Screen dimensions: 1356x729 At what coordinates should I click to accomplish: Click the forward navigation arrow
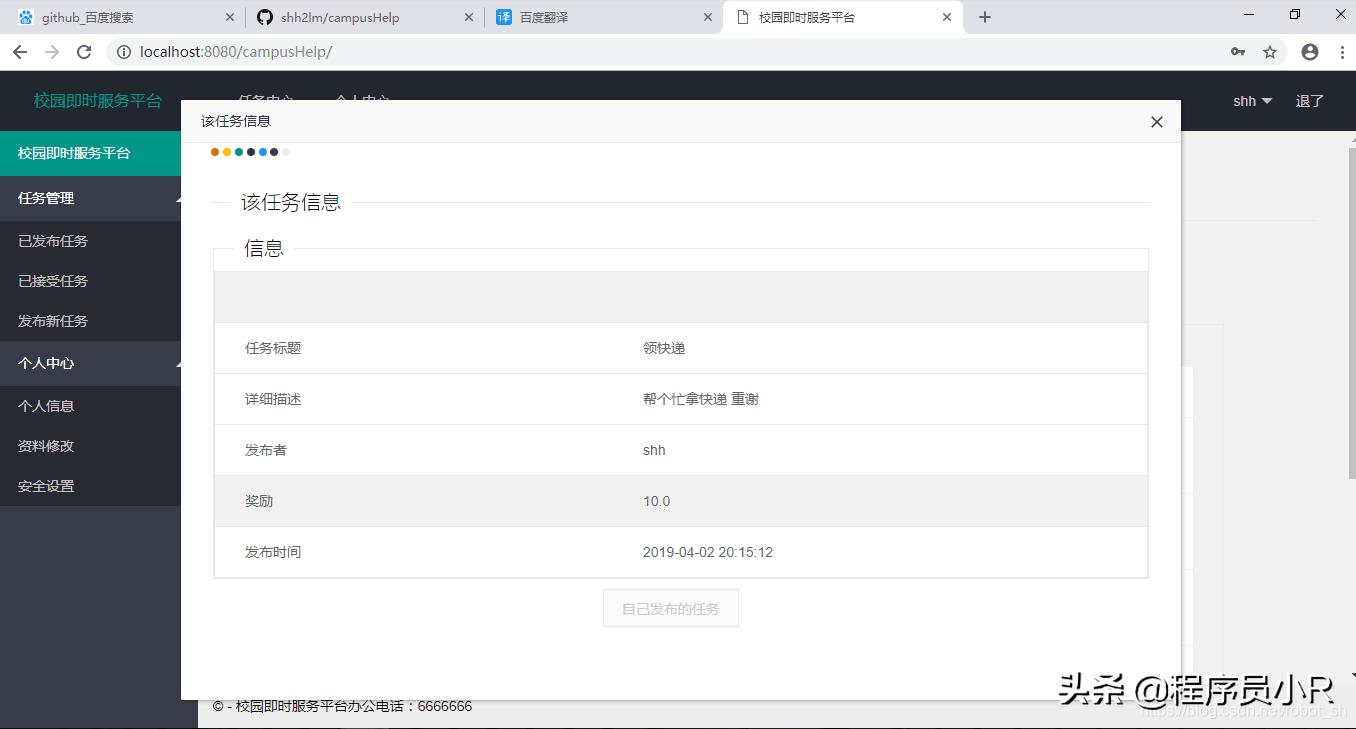point(52,51)
